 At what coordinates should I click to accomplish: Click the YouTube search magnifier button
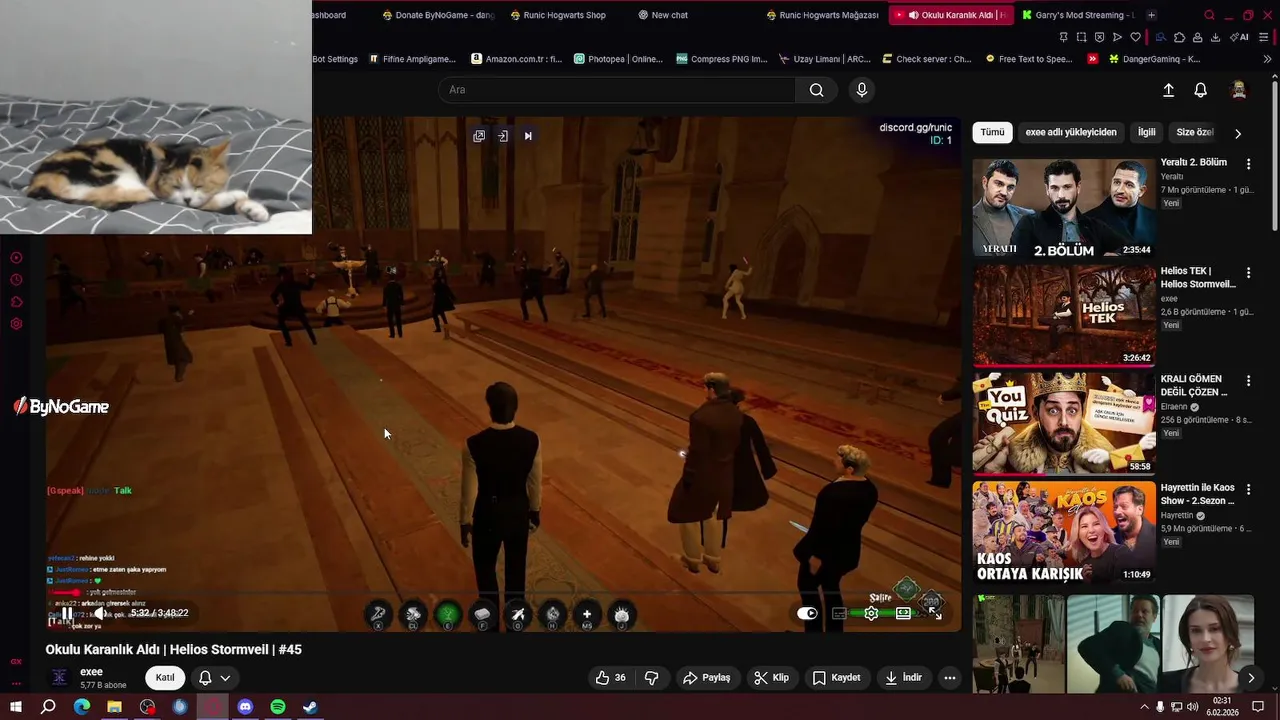[817, 90]
